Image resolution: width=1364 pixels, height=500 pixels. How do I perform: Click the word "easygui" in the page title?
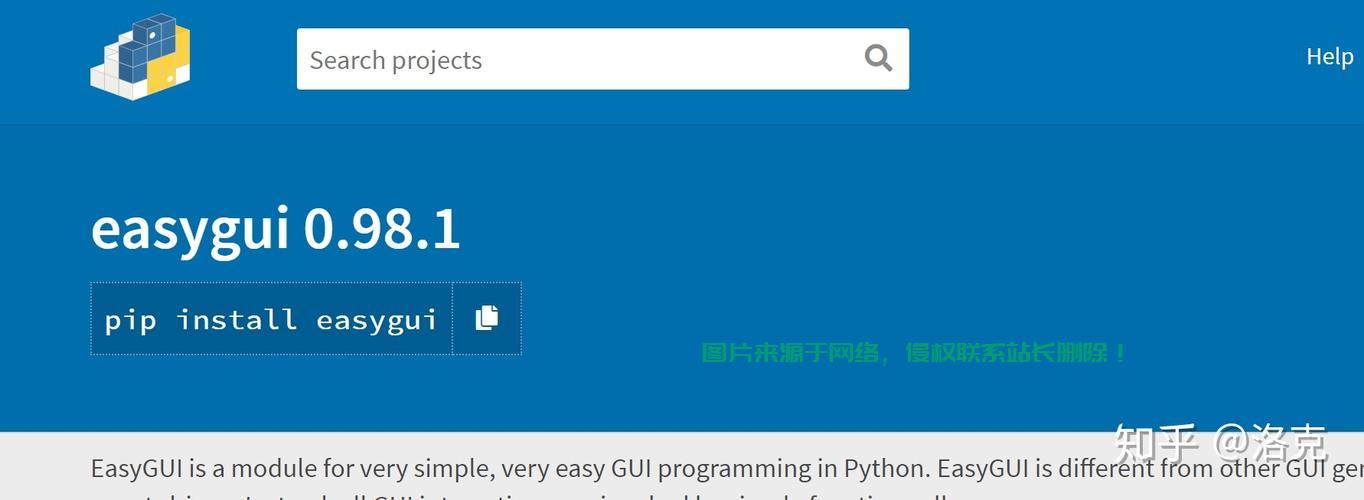click(x=190, y=229)
